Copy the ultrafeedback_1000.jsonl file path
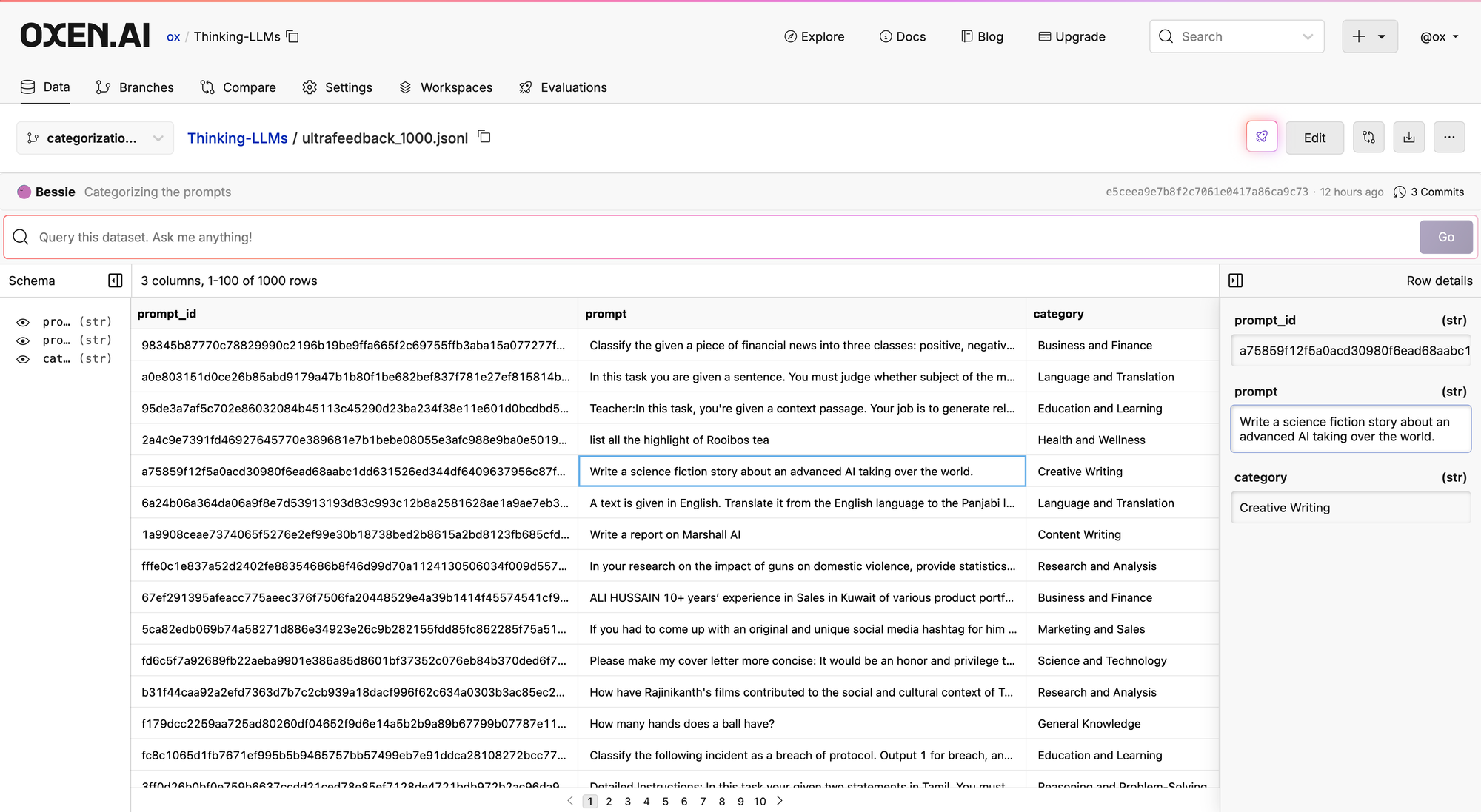This screenshot has height=812, width=1481. 484,137
